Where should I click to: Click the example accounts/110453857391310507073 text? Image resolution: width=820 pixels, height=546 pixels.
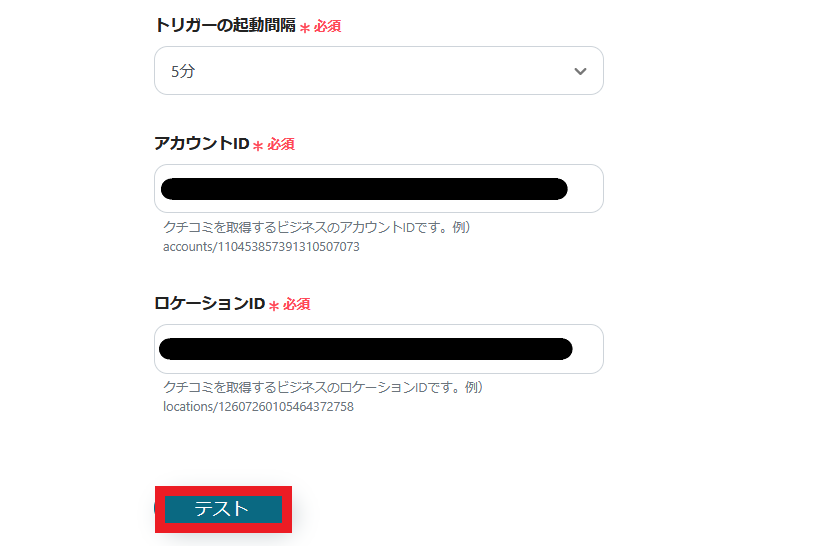pos(261,247)
